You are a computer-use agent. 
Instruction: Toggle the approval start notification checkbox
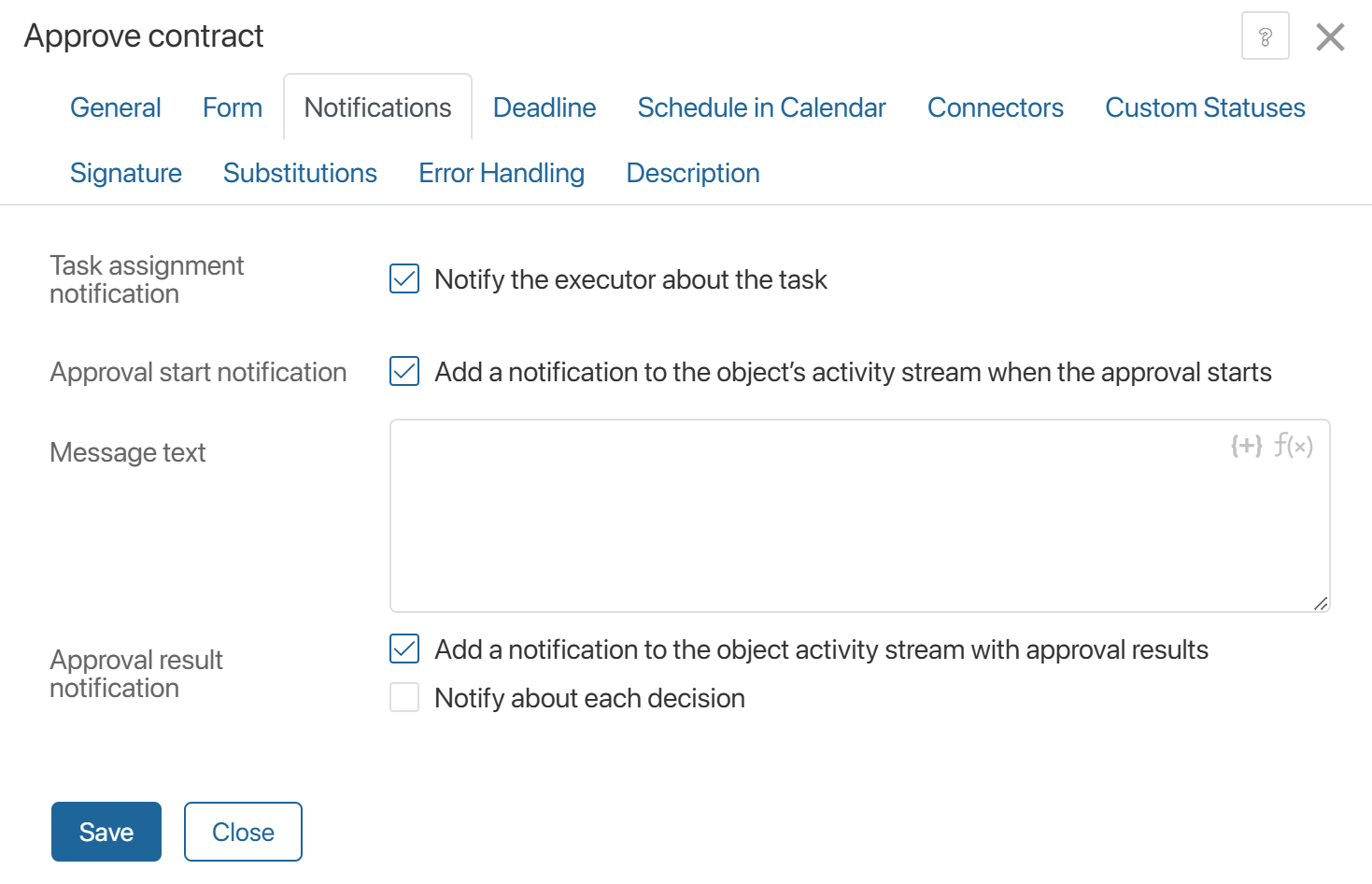tap(404, 371)
